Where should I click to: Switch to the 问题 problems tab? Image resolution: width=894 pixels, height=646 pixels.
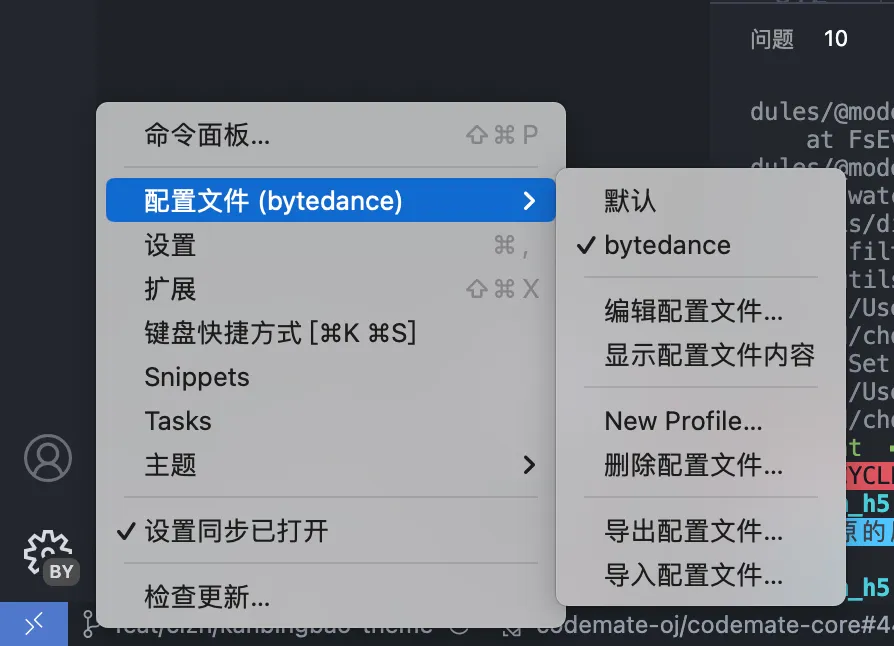click(772, 39)
